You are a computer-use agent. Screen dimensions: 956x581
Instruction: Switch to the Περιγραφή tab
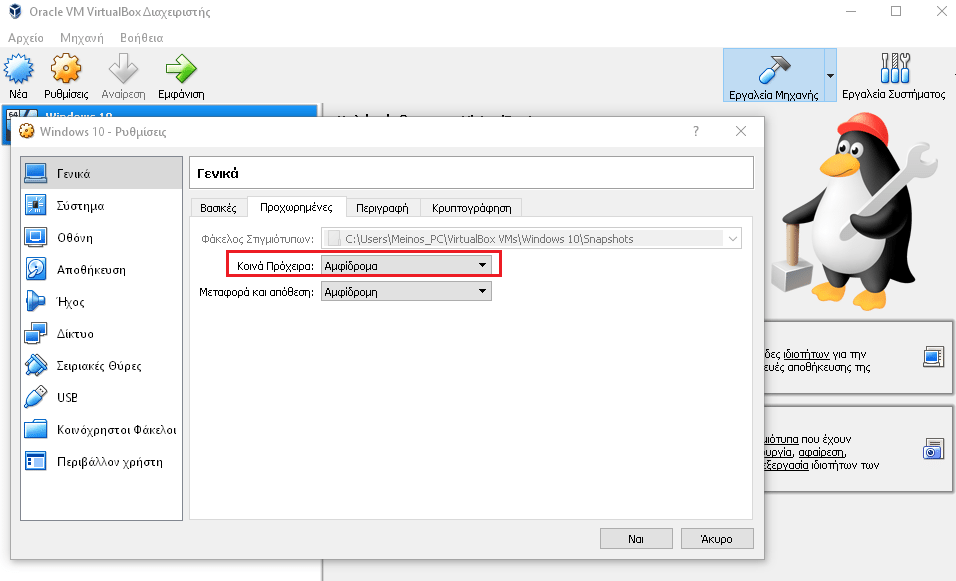pyautogui.click(x=382, y=208)
